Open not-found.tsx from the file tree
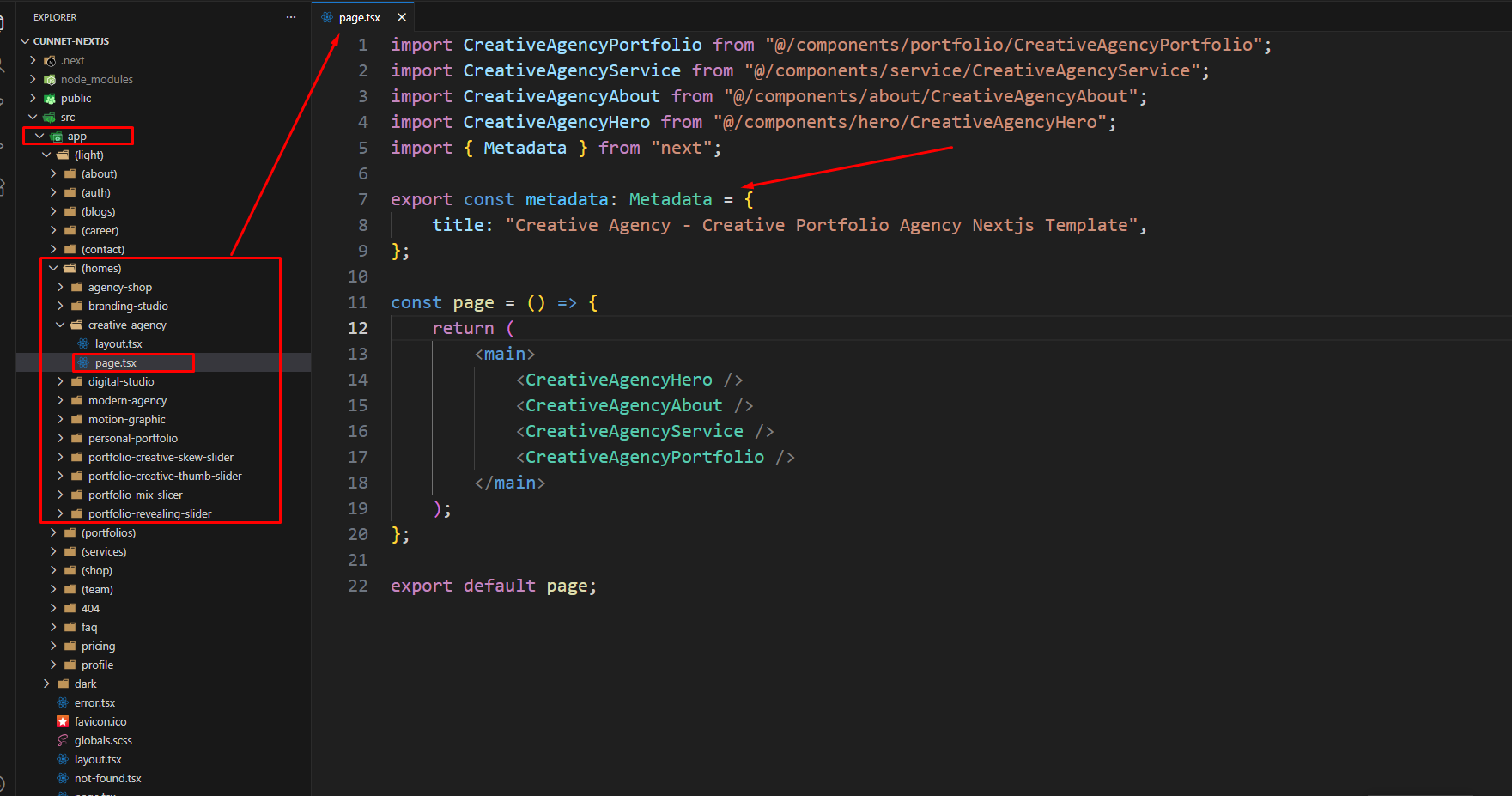The image size is (1512, 796). click(107, 778)
